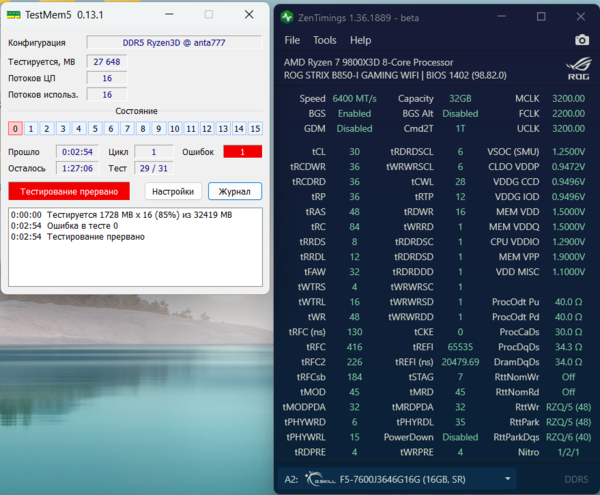The width and height of the screenshot is (600, 495).
Task: Click the tREFI (ns) value 20479.69
Action: [460, 362]
